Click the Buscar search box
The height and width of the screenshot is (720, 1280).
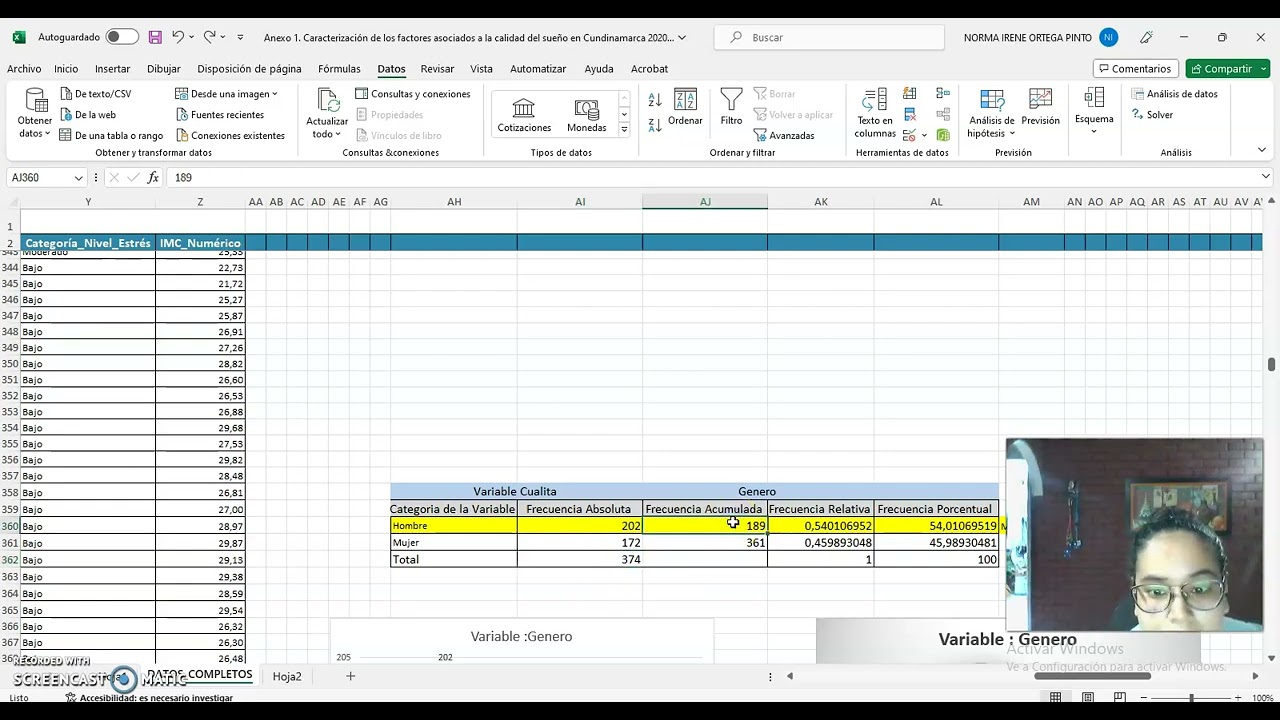(x=829, y=37)
